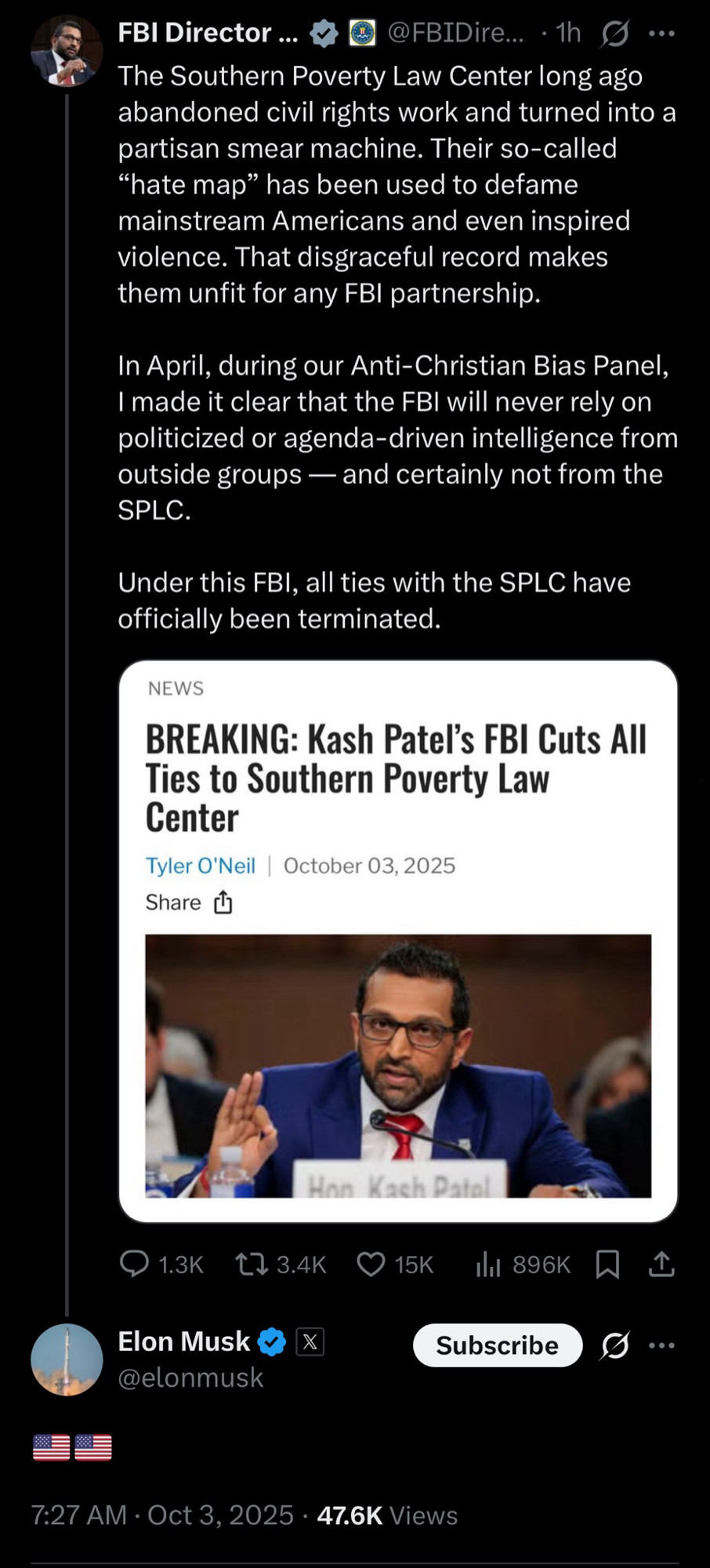
Task: Open more options on Elon Musk post
Action: tap(661, 1345)
